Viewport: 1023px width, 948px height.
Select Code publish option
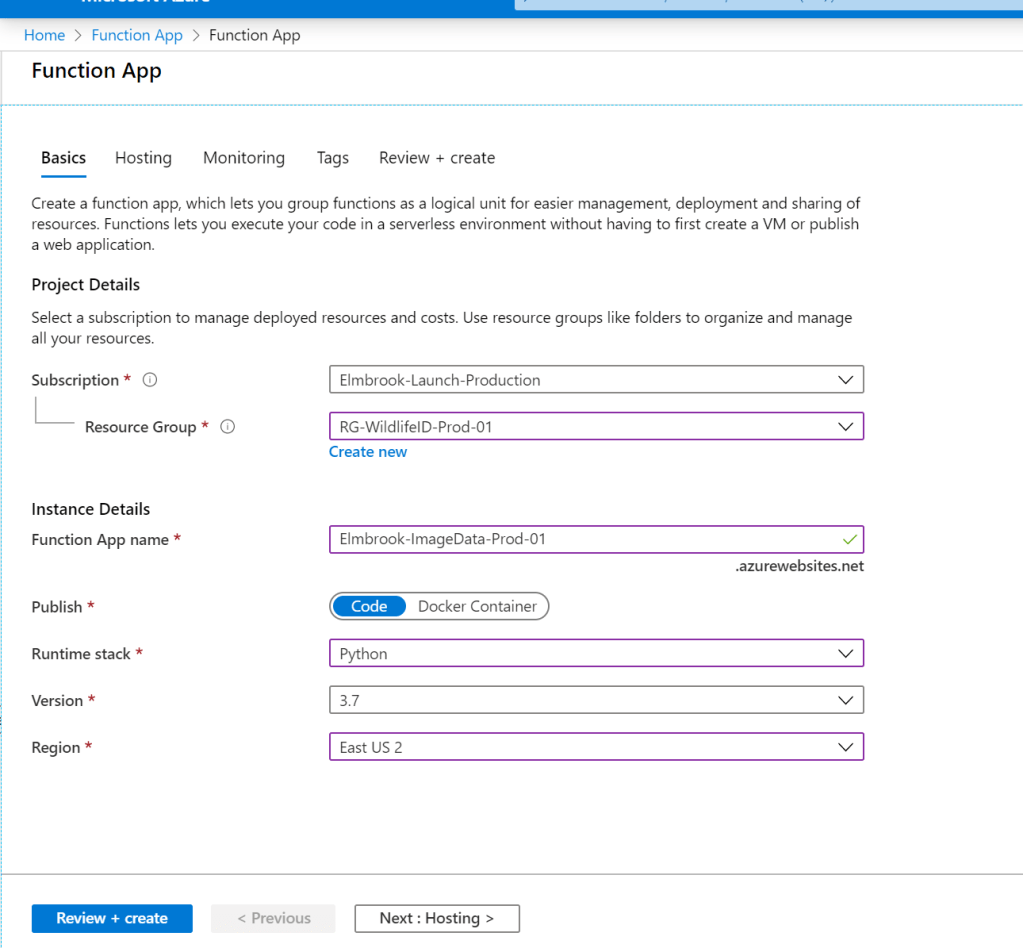(x=369, y=606)
